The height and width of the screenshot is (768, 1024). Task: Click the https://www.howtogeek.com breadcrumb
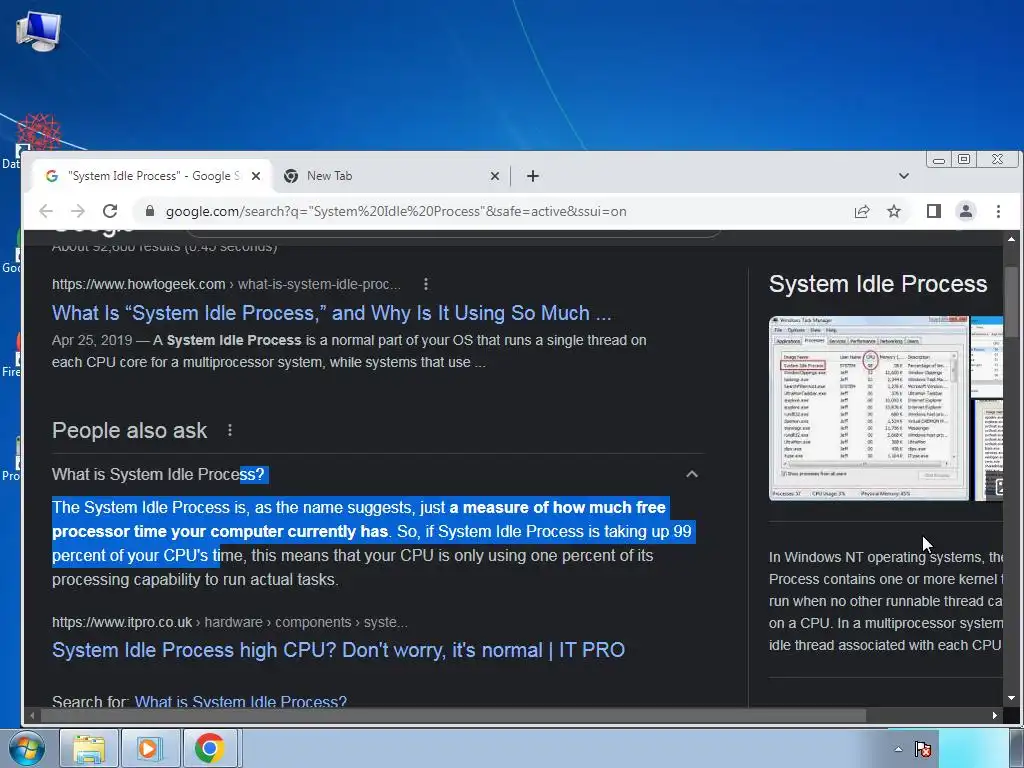138,284
